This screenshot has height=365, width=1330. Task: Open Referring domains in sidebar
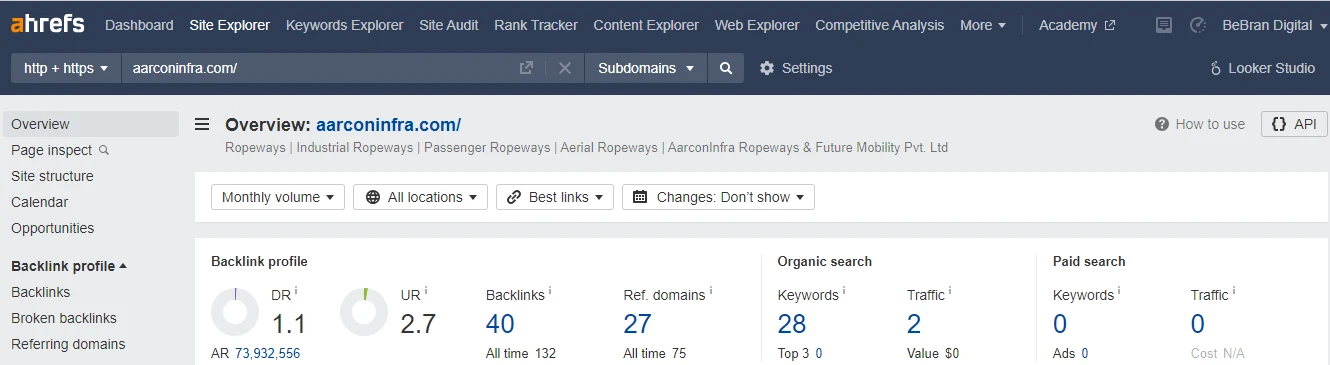click(68, 344)
